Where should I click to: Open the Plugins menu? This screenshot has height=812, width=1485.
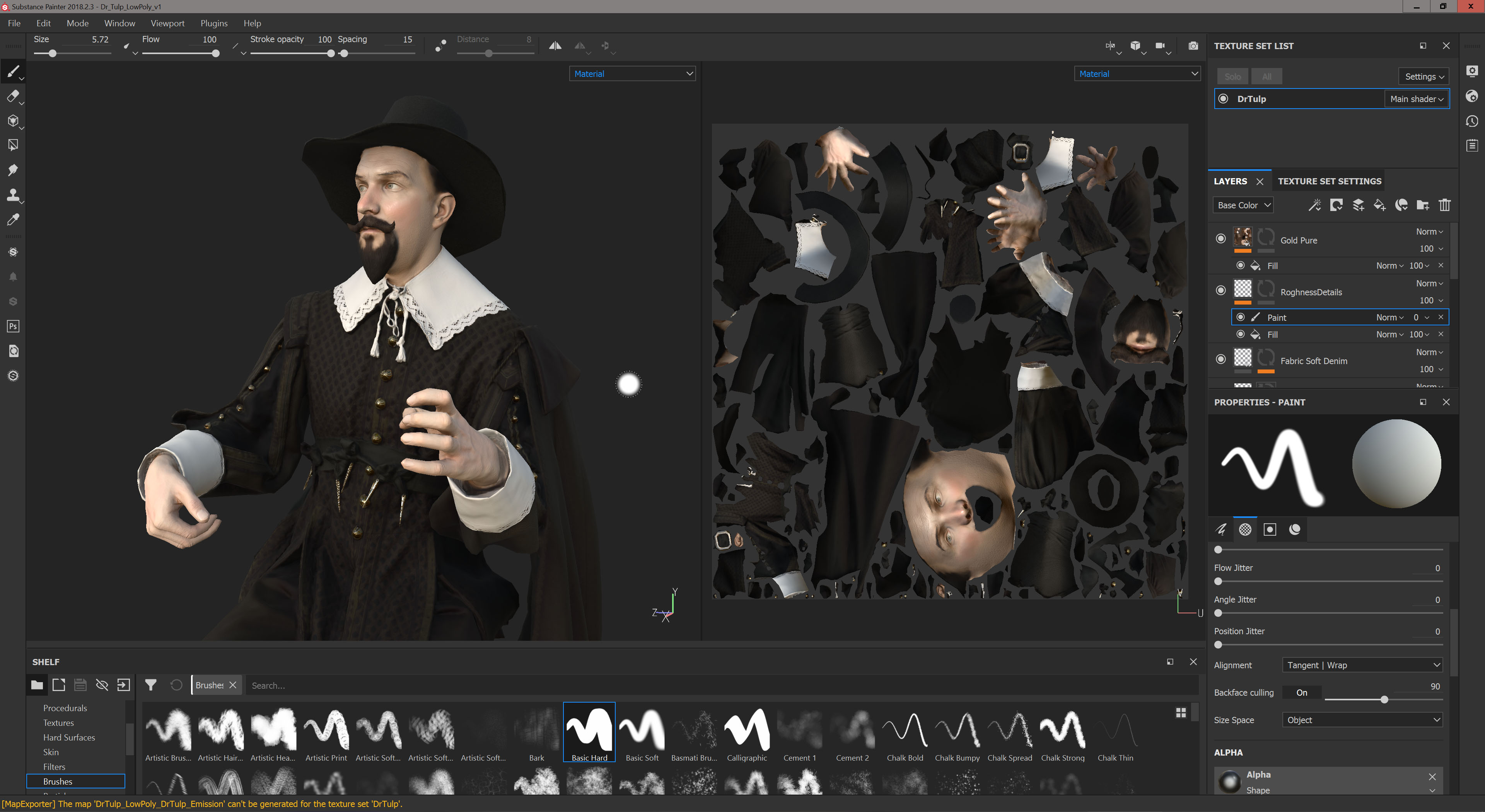click(214, 23)
